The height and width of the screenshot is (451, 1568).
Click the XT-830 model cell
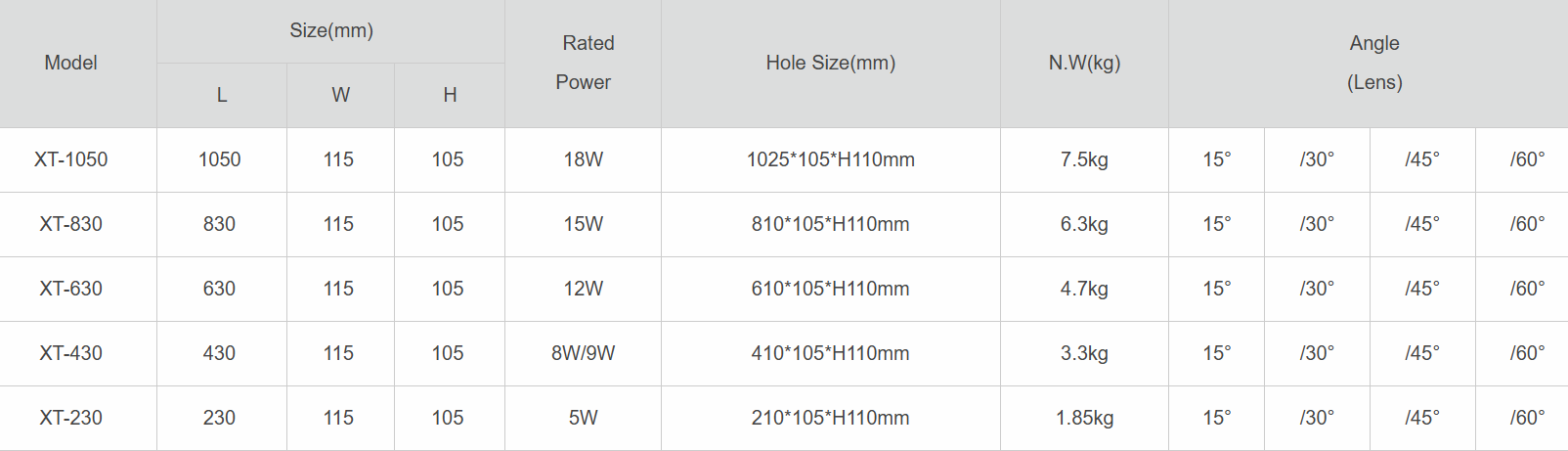(71, 224)
